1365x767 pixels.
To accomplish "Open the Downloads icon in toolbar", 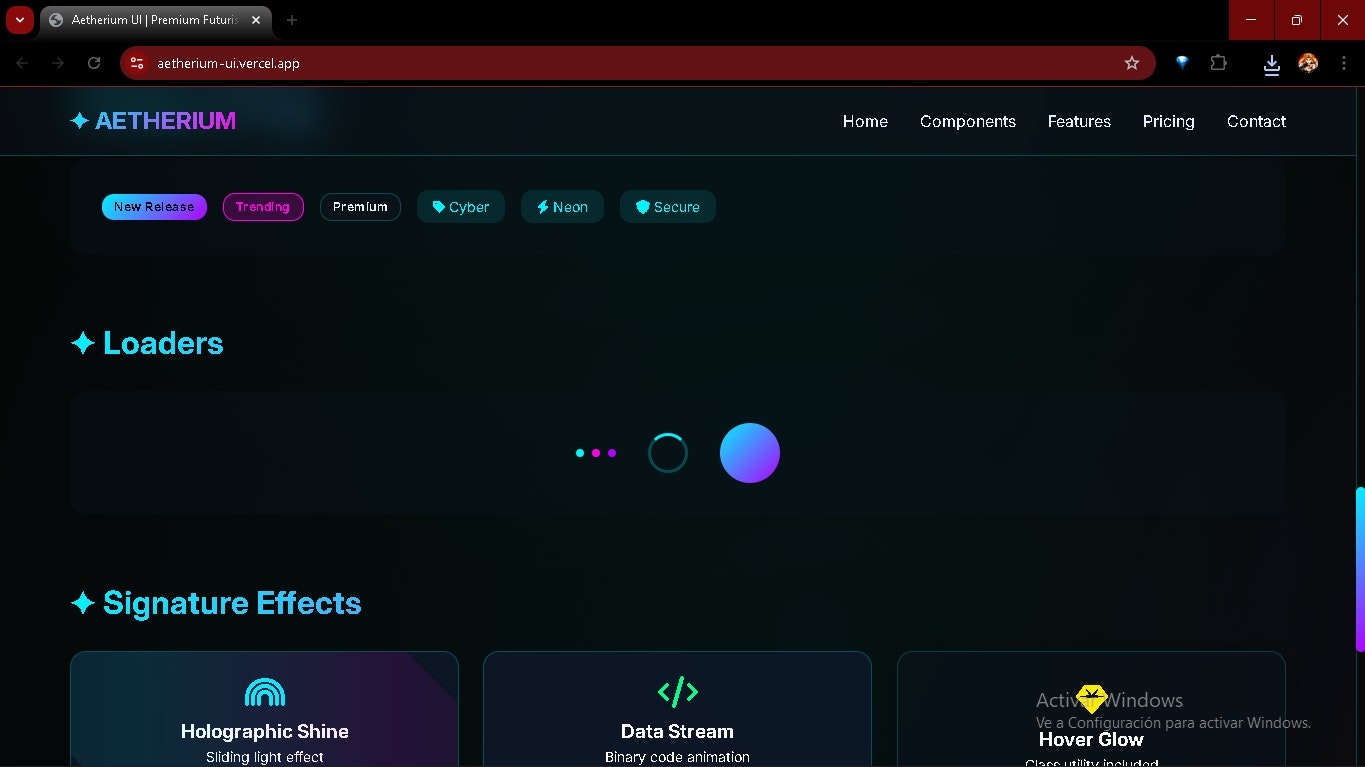I will (1272, 64).
